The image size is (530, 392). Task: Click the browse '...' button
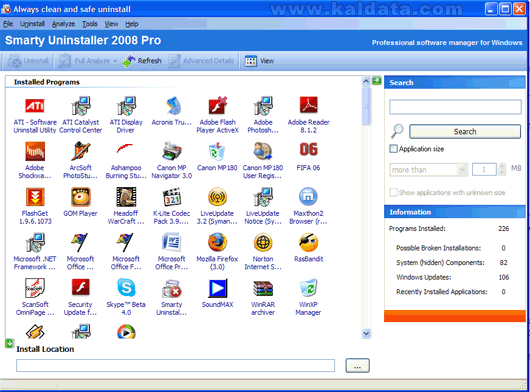coord(357,366)
